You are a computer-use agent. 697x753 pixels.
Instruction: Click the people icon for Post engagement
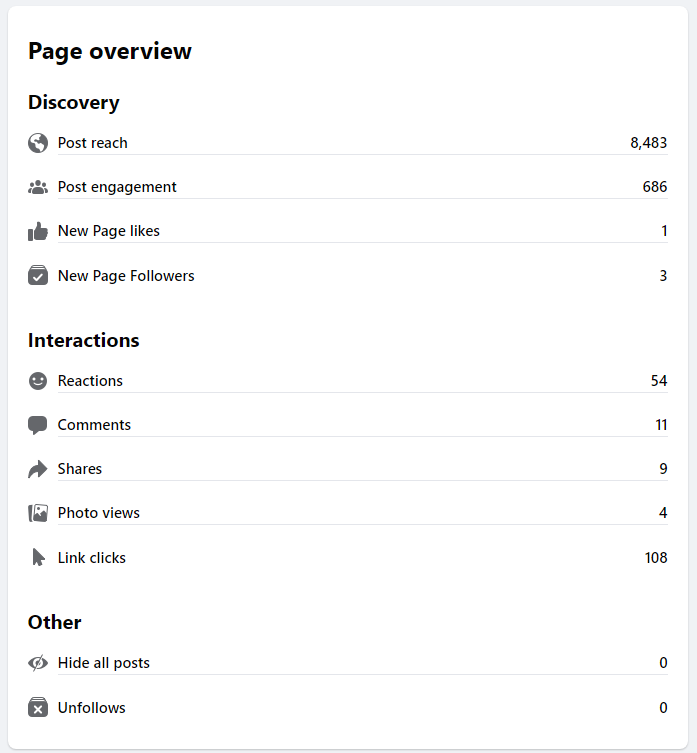(x=38, y=187)
